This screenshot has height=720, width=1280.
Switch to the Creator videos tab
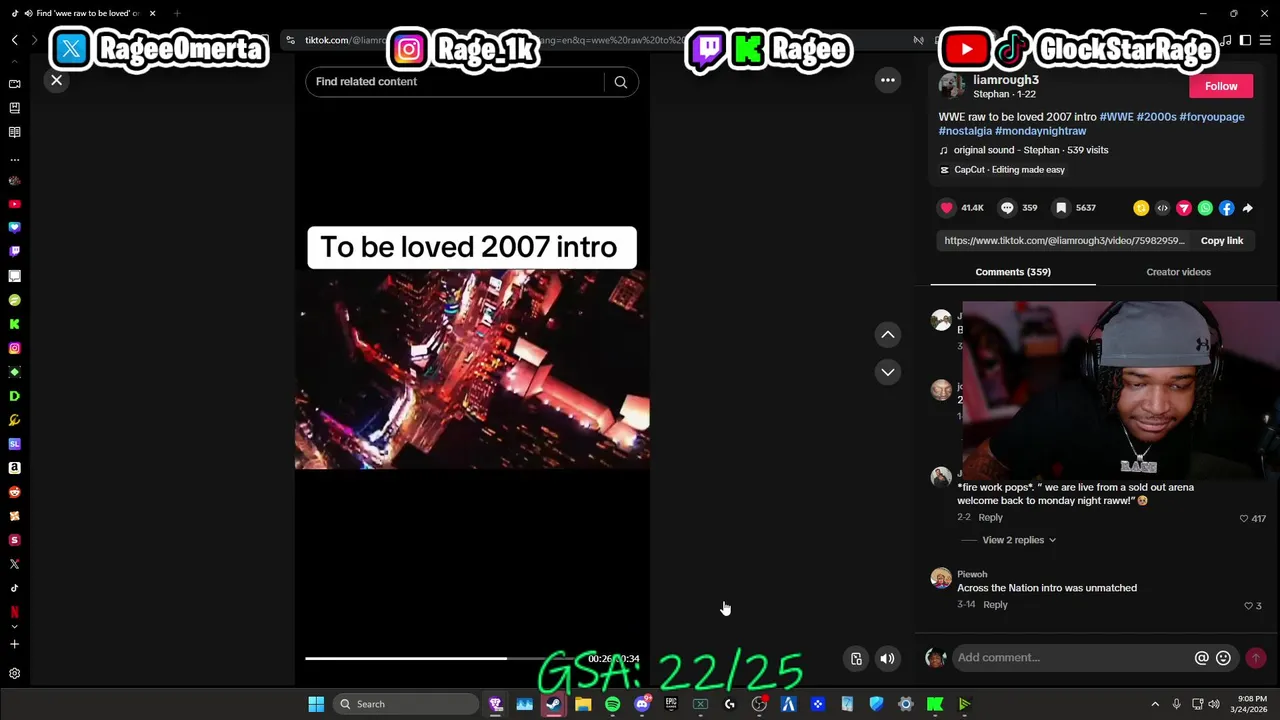(1178, 272)
